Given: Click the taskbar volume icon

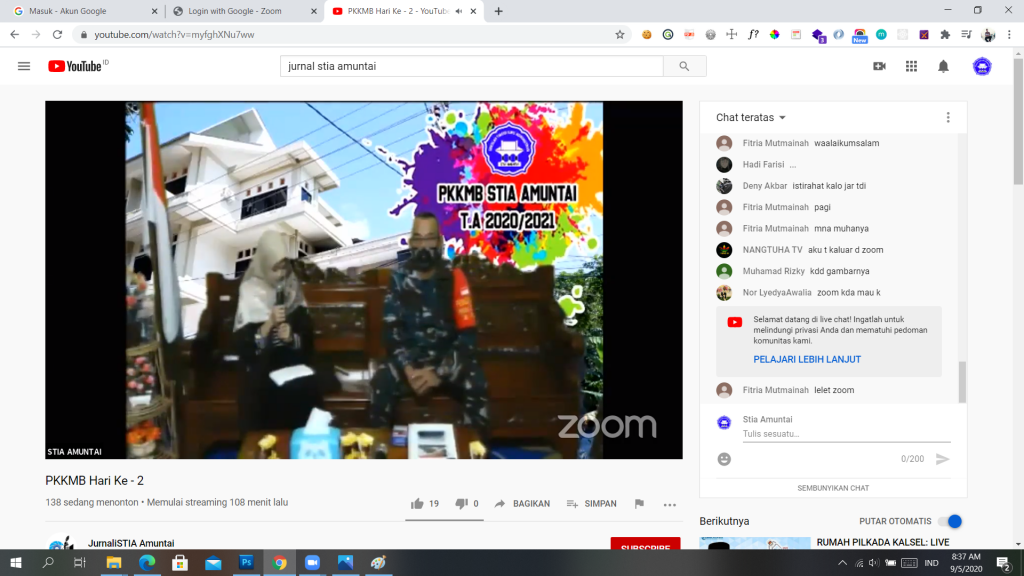Looking at the screenshot, I should point(874,563).
